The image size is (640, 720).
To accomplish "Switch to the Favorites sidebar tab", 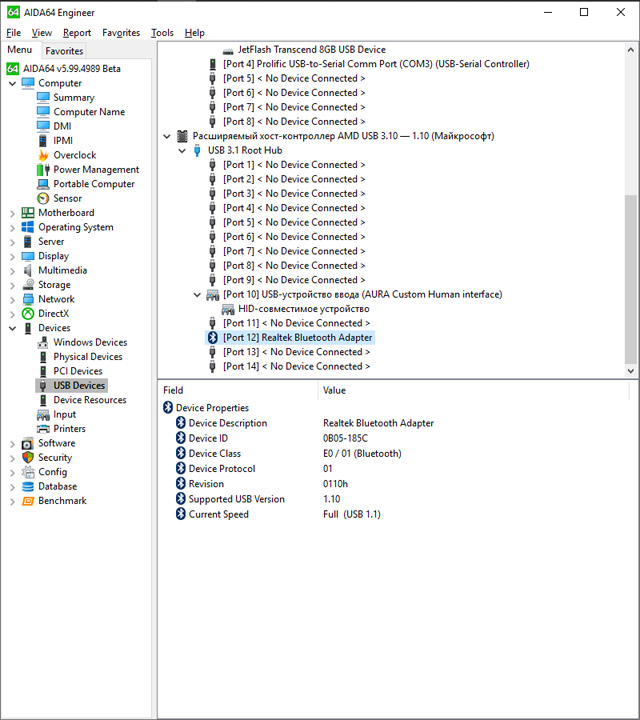I will pos(64,51).
